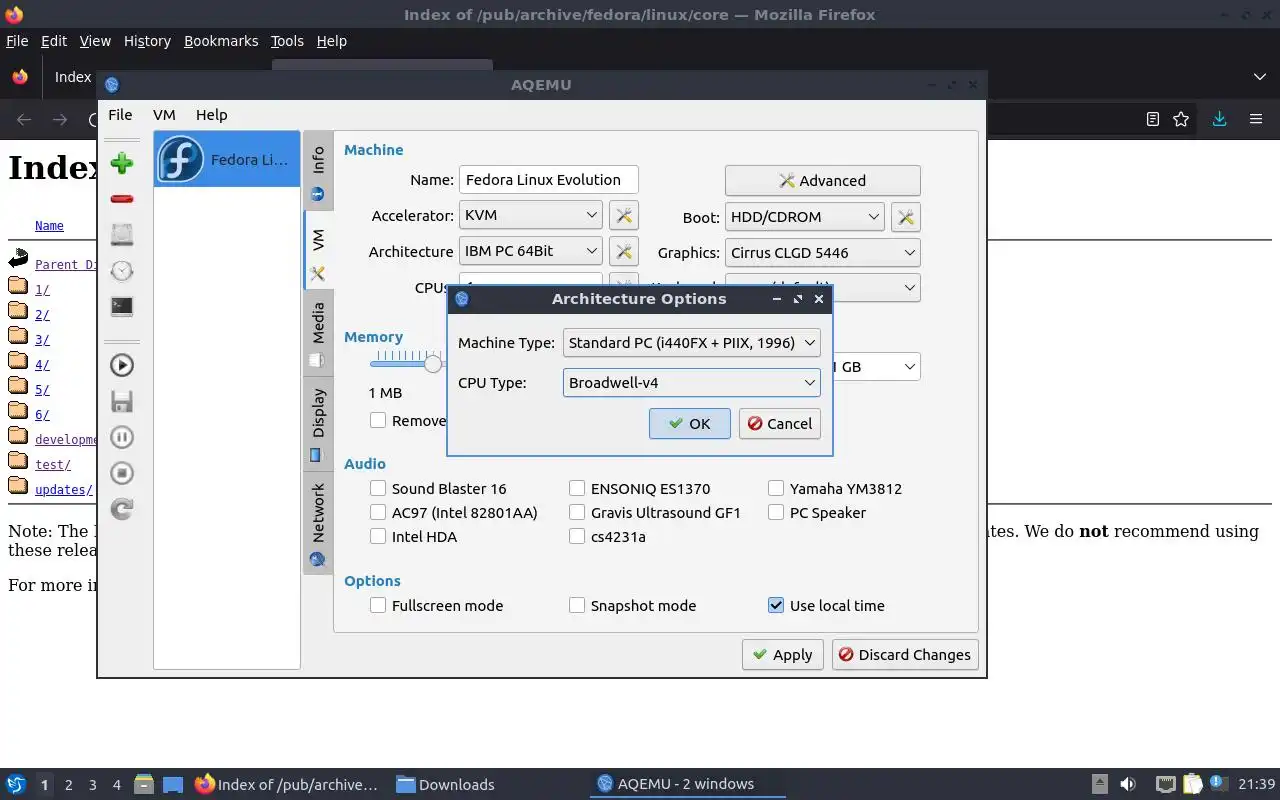Open accelerator settings wrench icon
This screenshot has height=800, width=1280.
tap(623, 215)
